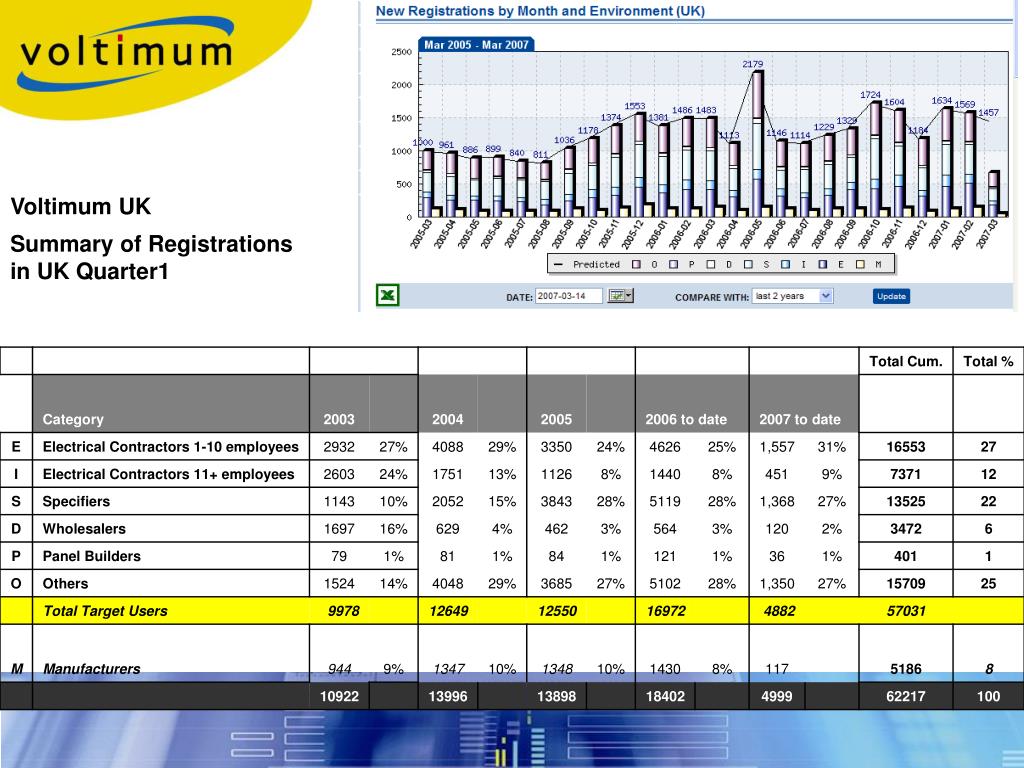The width and height of the screenshot is (1024, 768).
Task: Click cumulative total cell 7371
Action: (906, 474)
